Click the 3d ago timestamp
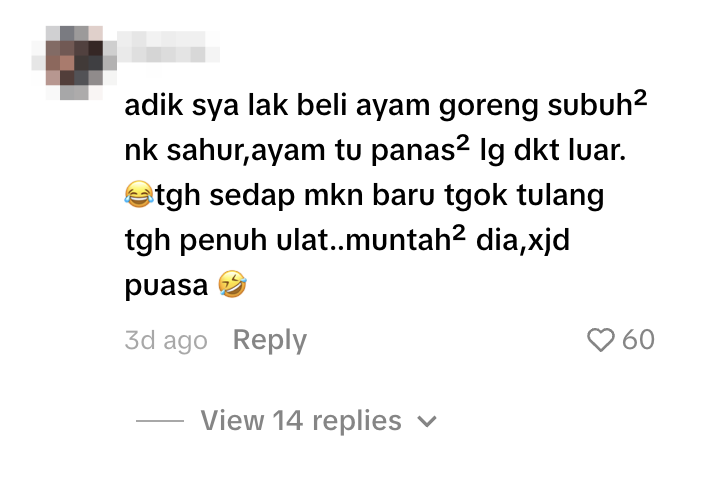The image size is (724, 478). (x=166, y=341)
